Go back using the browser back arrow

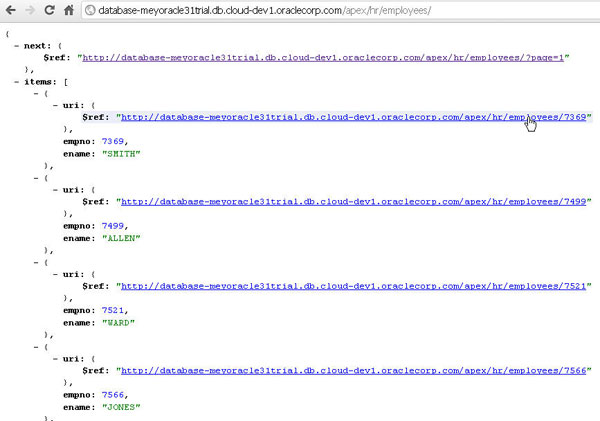point(11,10)
